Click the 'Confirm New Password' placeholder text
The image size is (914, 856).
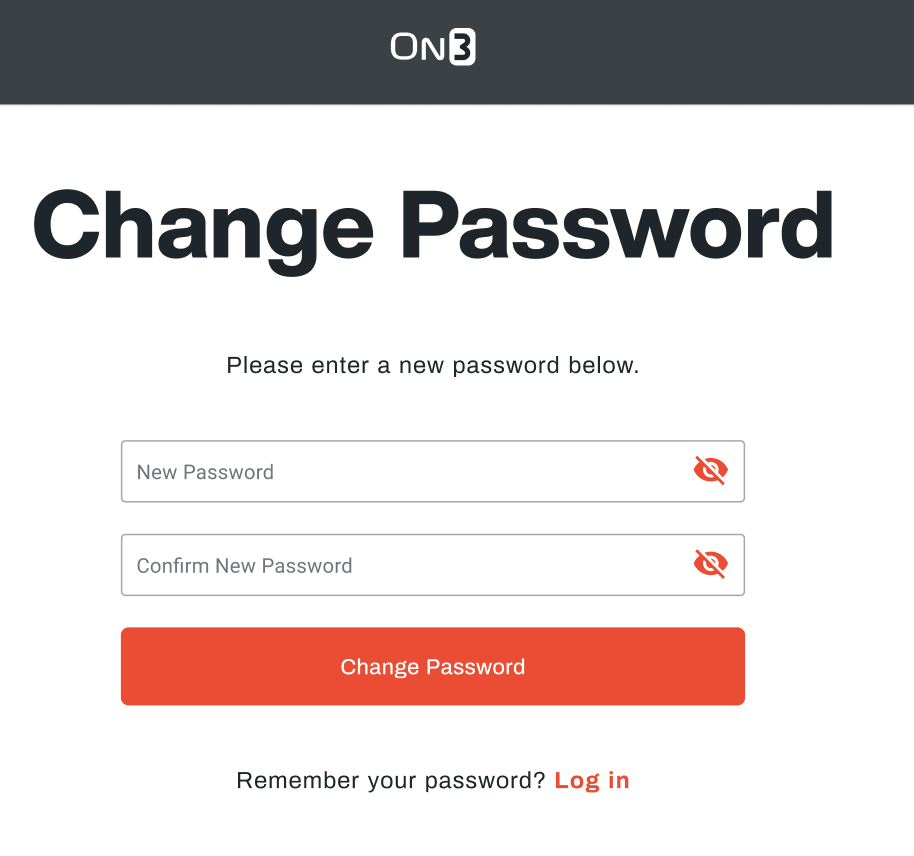244,566
